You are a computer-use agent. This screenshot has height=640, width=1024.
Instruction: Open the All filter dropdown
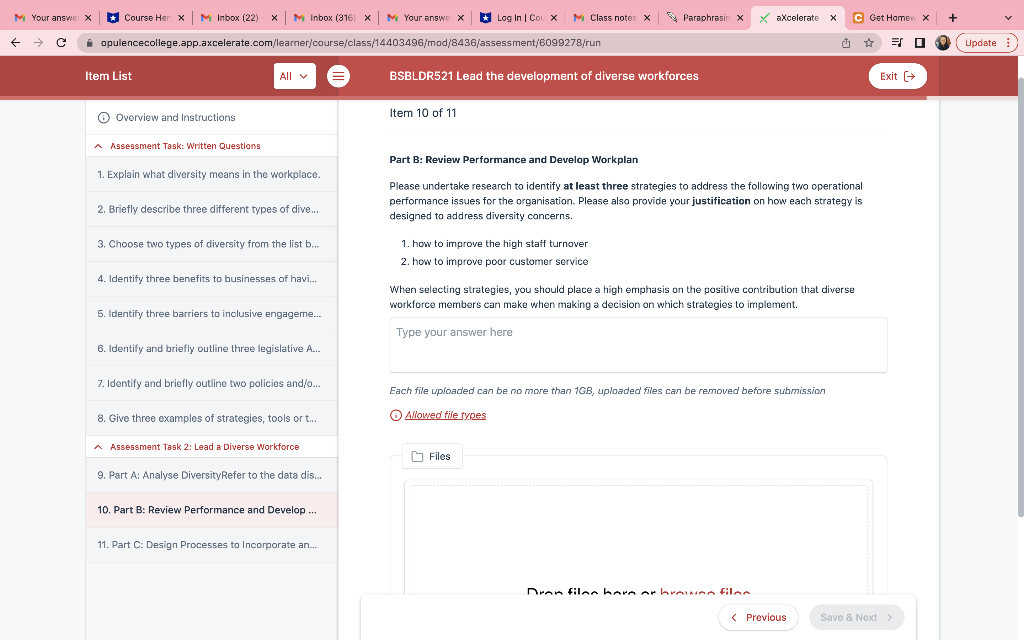294,76
